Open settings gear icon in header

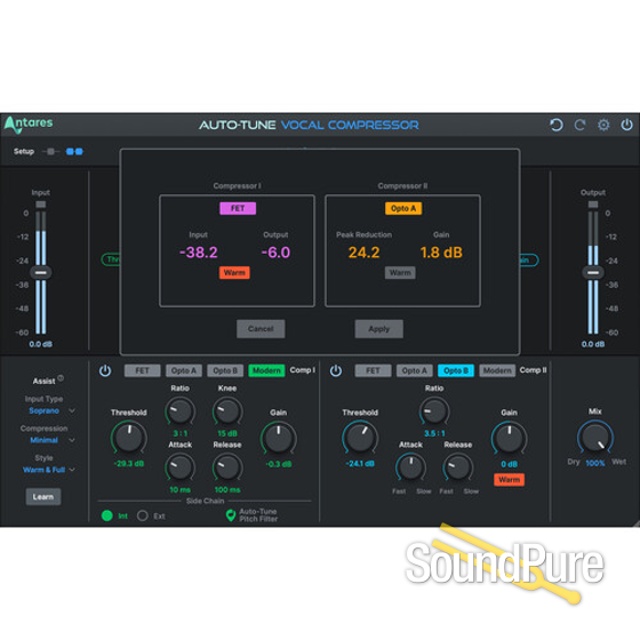(603, 125)
